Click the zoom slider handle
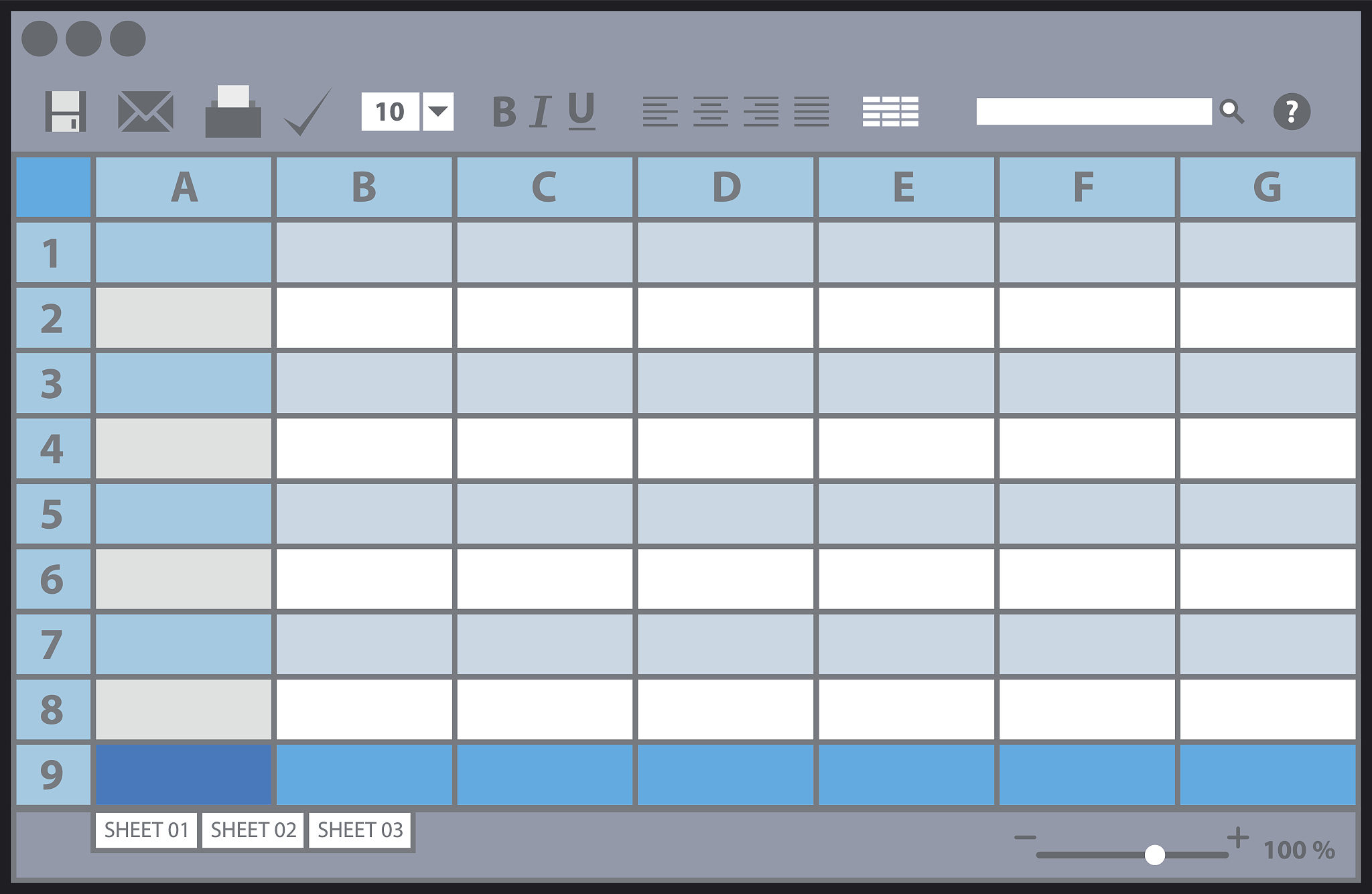The image size is (1372, 894). [1154, 854]
